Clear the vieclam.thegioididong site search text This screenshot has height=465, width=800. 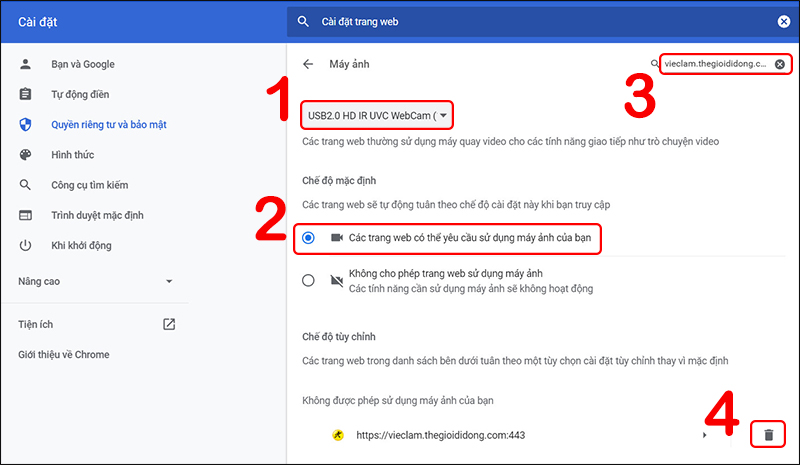point(780,64)
